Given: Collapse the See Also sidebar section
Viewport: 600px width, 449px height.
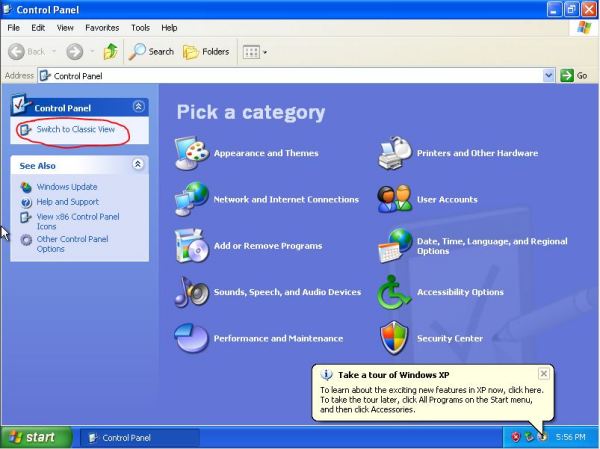Looking at the screenshot, I should click(x=138, y=164).
